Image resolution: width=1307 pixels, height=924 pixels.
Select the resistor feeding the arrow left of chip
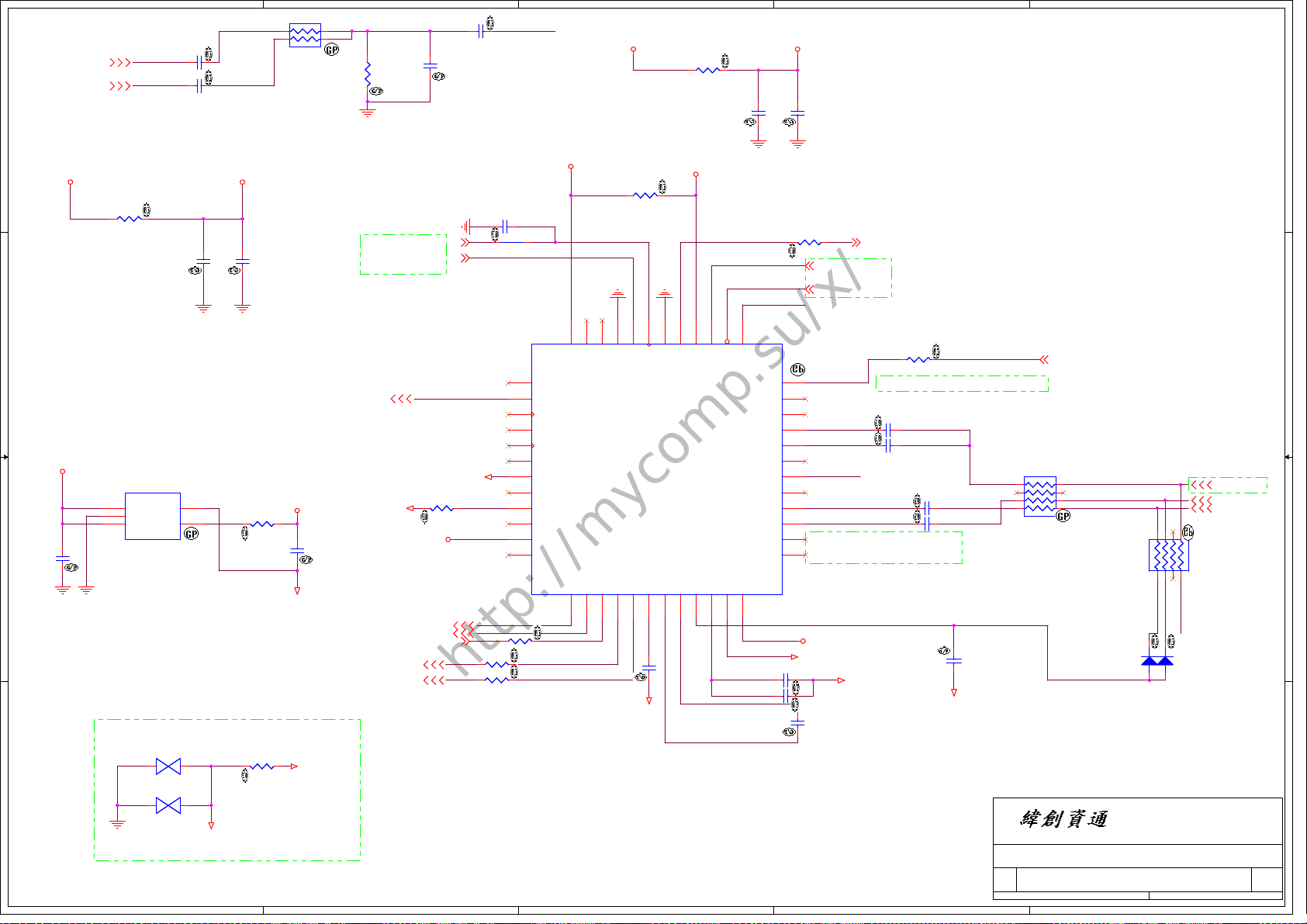point(442,508)
